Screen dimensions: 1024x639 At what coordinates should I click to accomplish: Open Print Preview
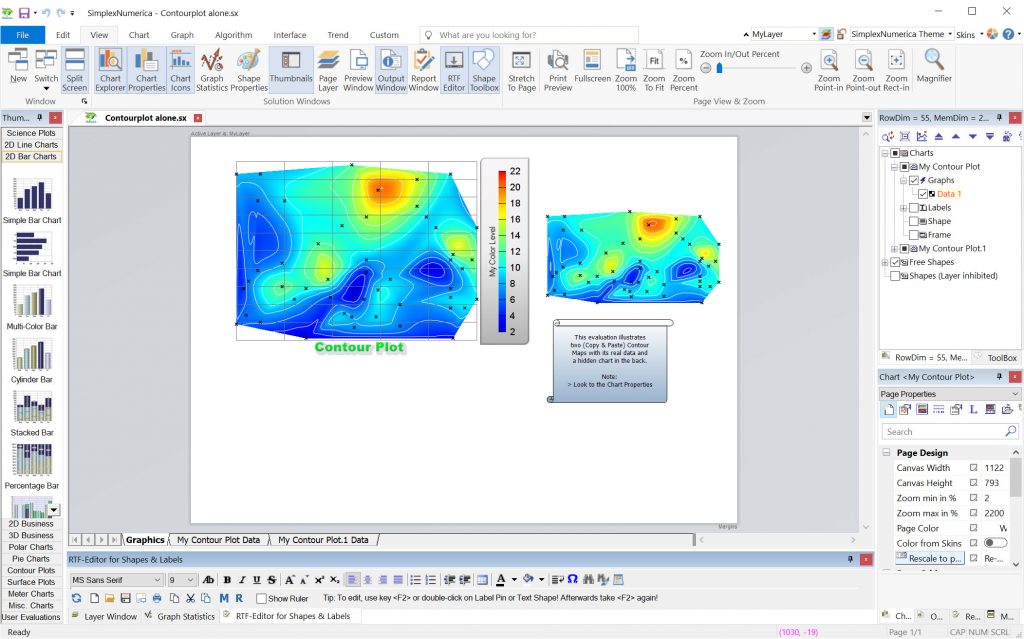click(558, 70)
